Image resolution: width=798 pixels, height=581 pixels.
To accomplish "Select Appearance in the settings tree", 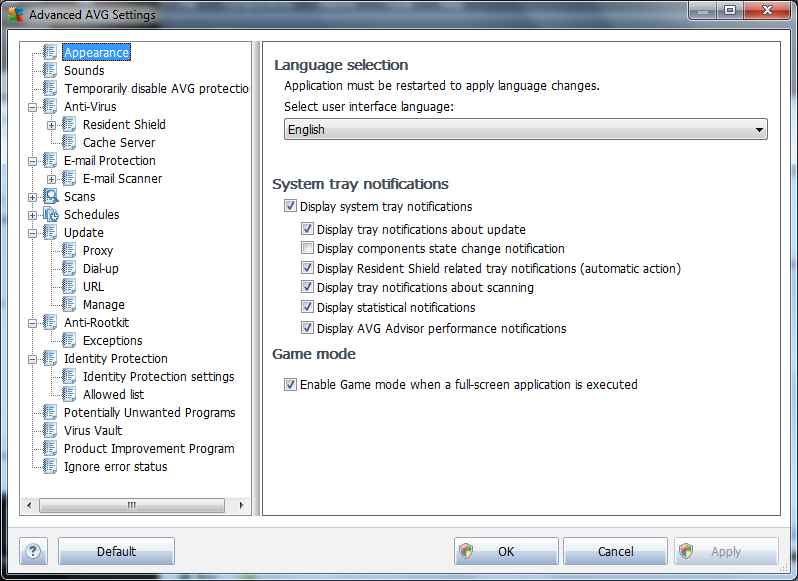I will point(97,52).
